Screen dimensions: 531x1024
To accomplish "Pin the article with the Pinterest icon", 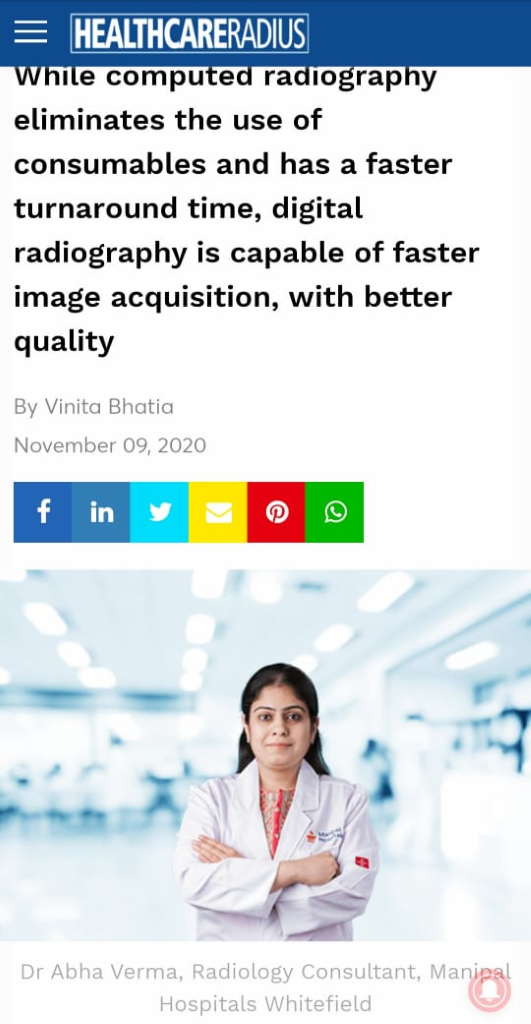I will (276, 512).
